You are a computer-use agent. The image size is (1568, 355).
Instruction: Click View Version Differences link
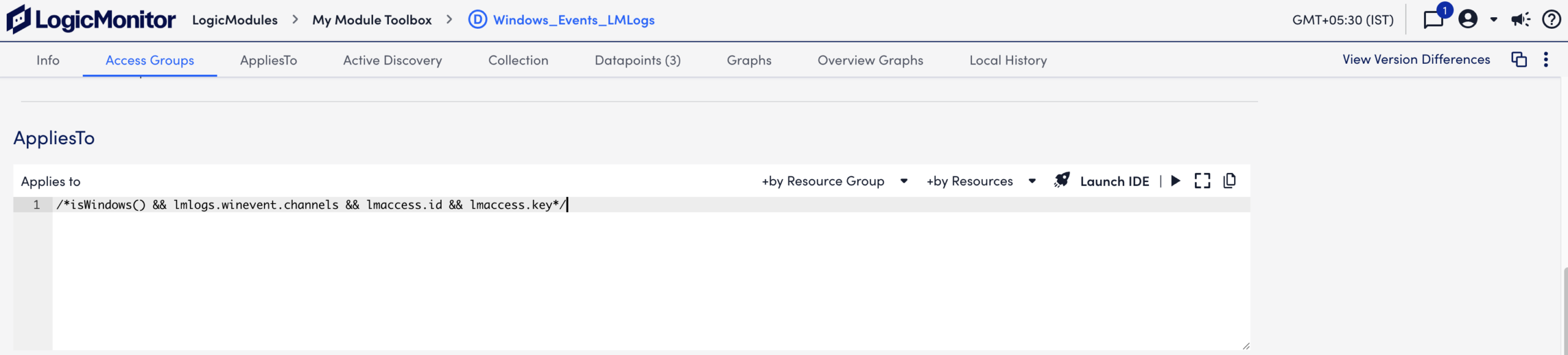1416,59
